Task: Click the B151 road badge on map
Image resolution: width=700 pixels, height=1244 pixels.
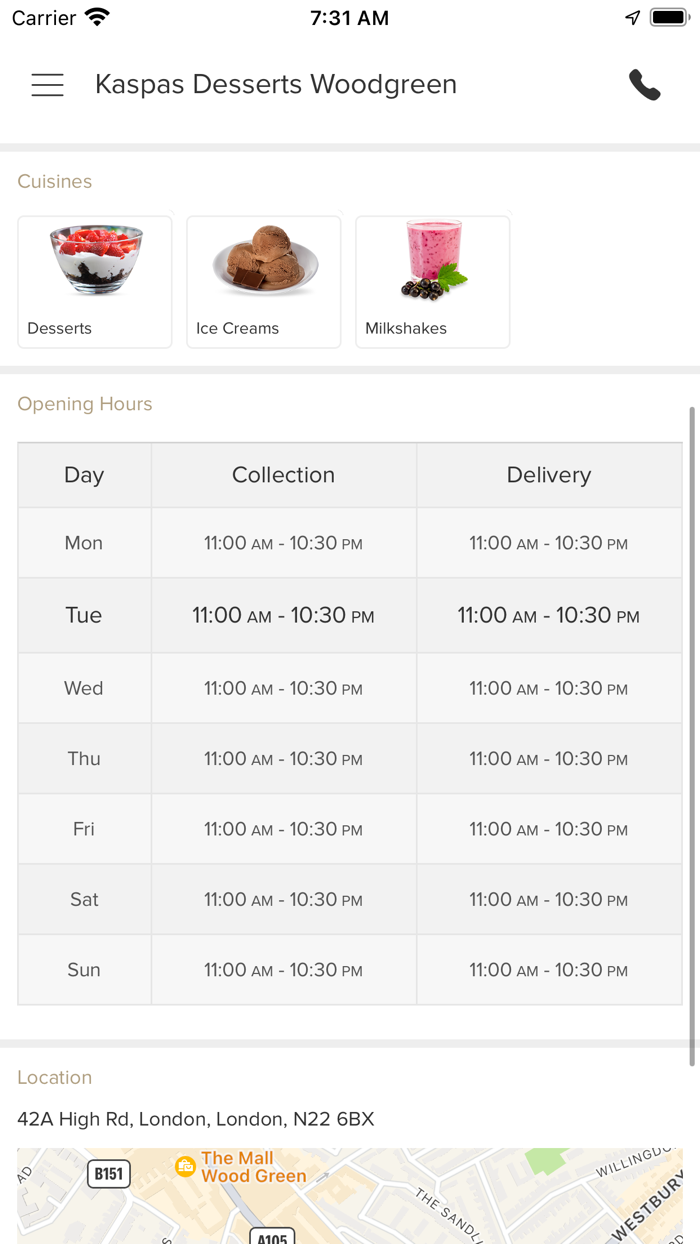Action: [109, 1173]
